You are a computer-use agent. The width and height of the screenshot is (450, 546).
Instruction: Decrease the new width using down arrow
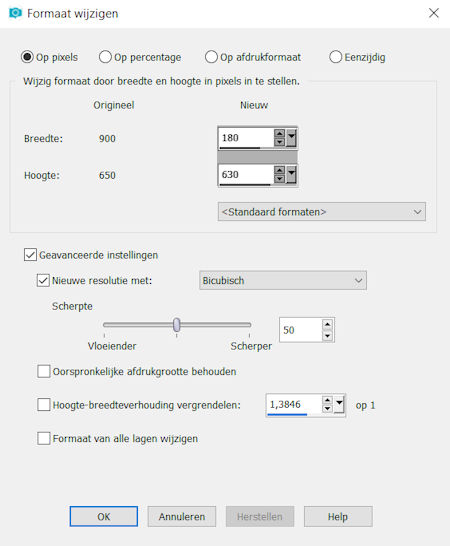[x=279, y=142]
